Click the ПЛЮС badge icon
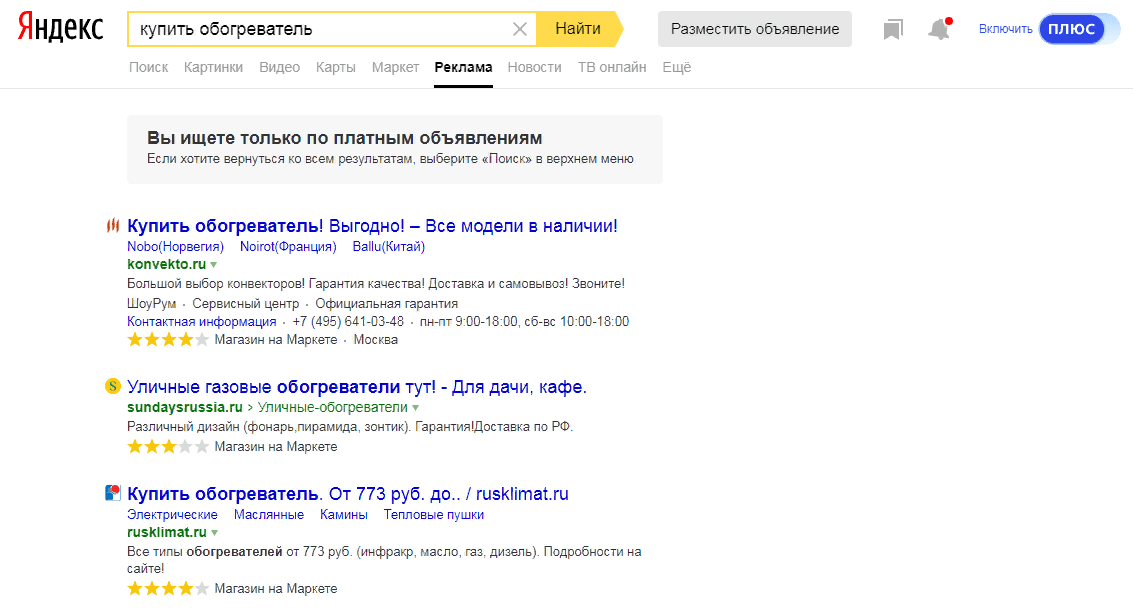1133x612 pixels. point(1072,29)
